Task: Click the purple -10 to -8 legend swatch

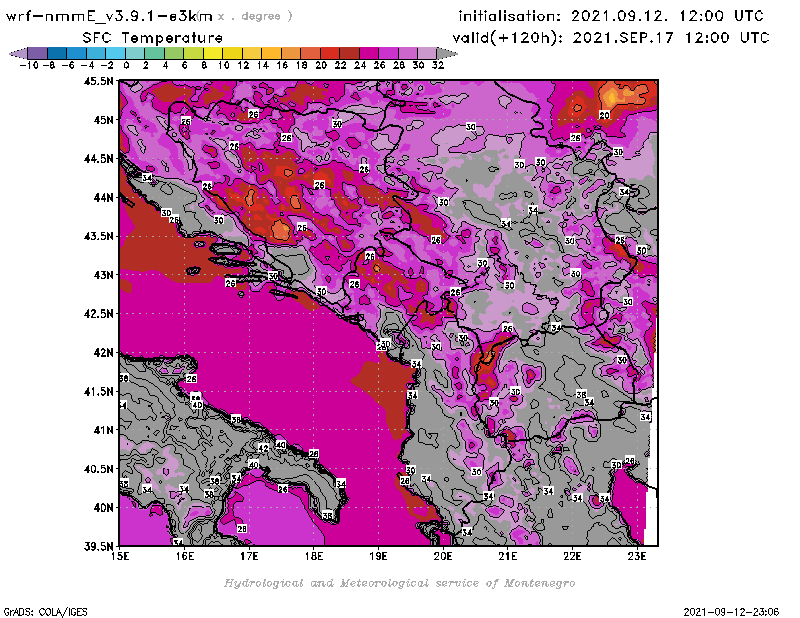Action: (x=38, y=53)
